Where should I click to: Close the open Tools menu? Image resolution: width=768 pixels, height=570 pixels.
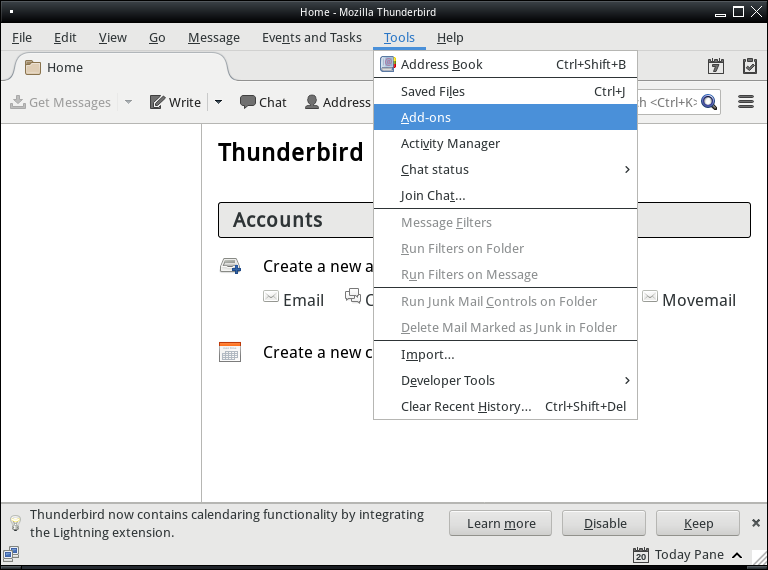(x=399, y=38)
